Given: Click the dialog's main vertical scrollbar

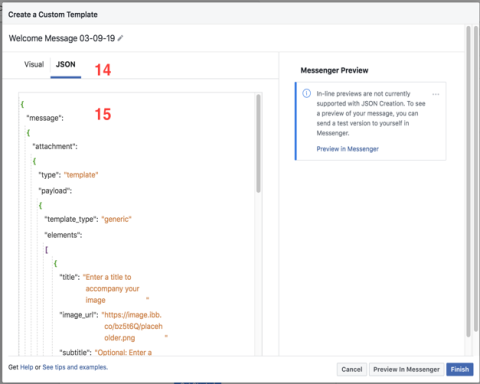Looking at the screenshot, I should click(468, 182).
